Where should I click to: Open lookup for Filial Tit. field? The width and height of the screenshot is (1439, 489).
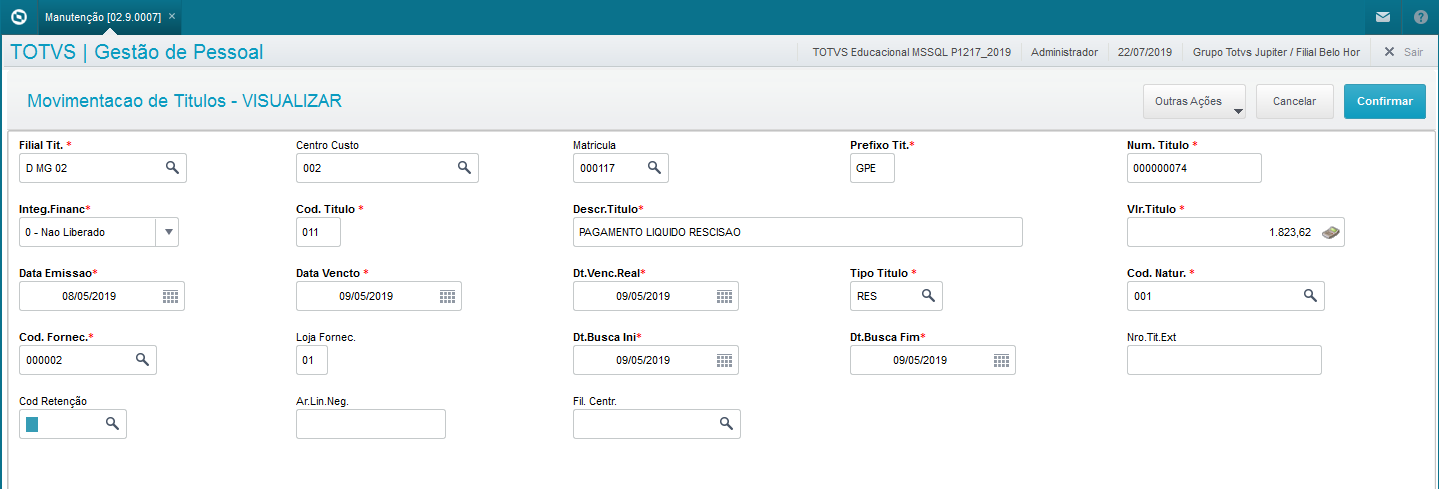tap(172, 168)
